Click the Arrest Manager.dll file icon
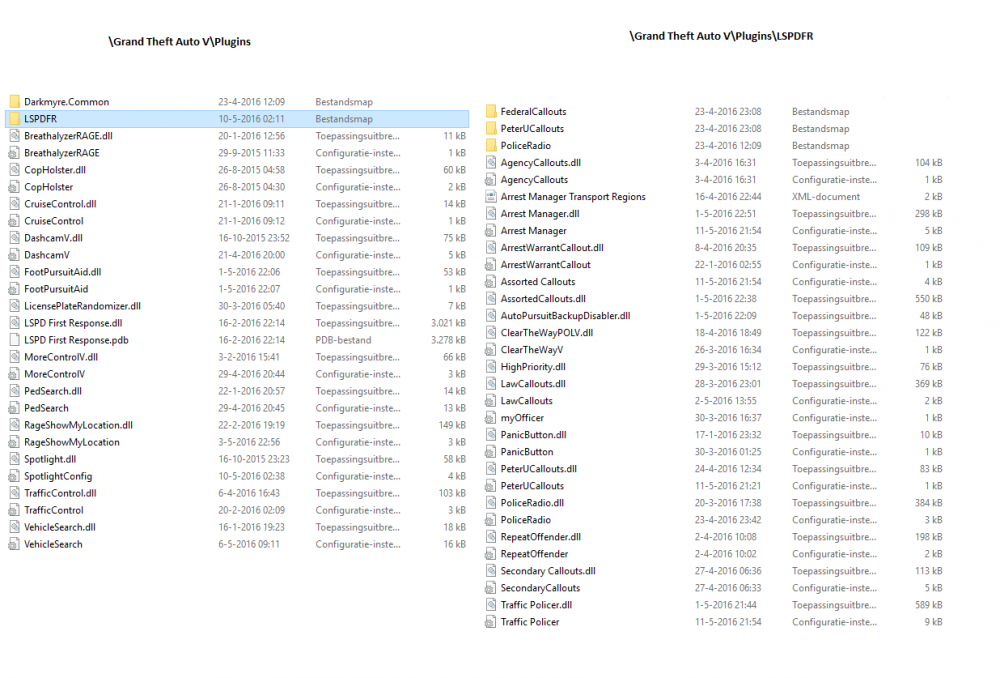Image resolution: width=1000 pixels, height=678 pixels. (x=490, y=214)
